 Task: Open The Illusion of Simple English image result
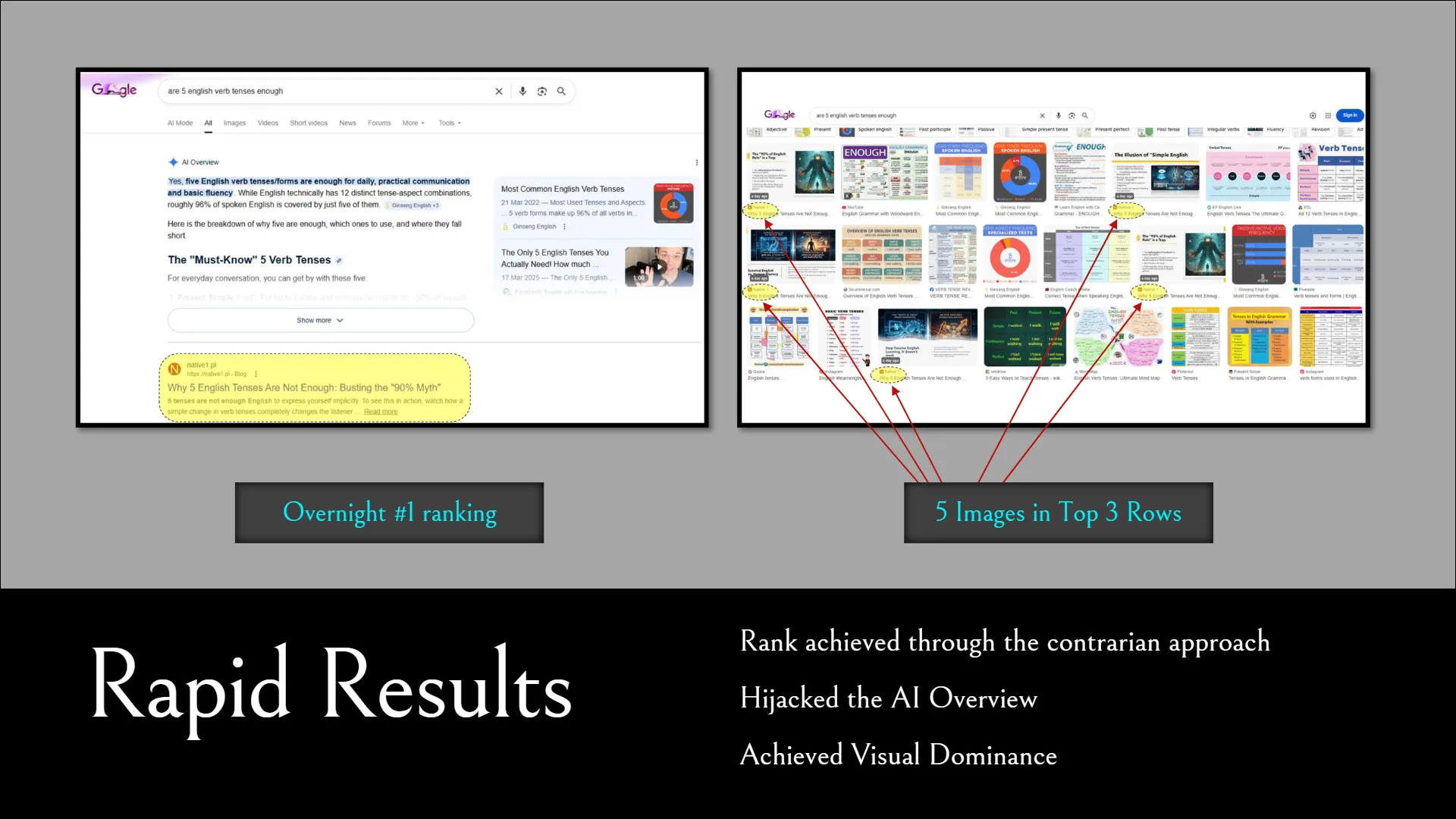point(1156,172)
